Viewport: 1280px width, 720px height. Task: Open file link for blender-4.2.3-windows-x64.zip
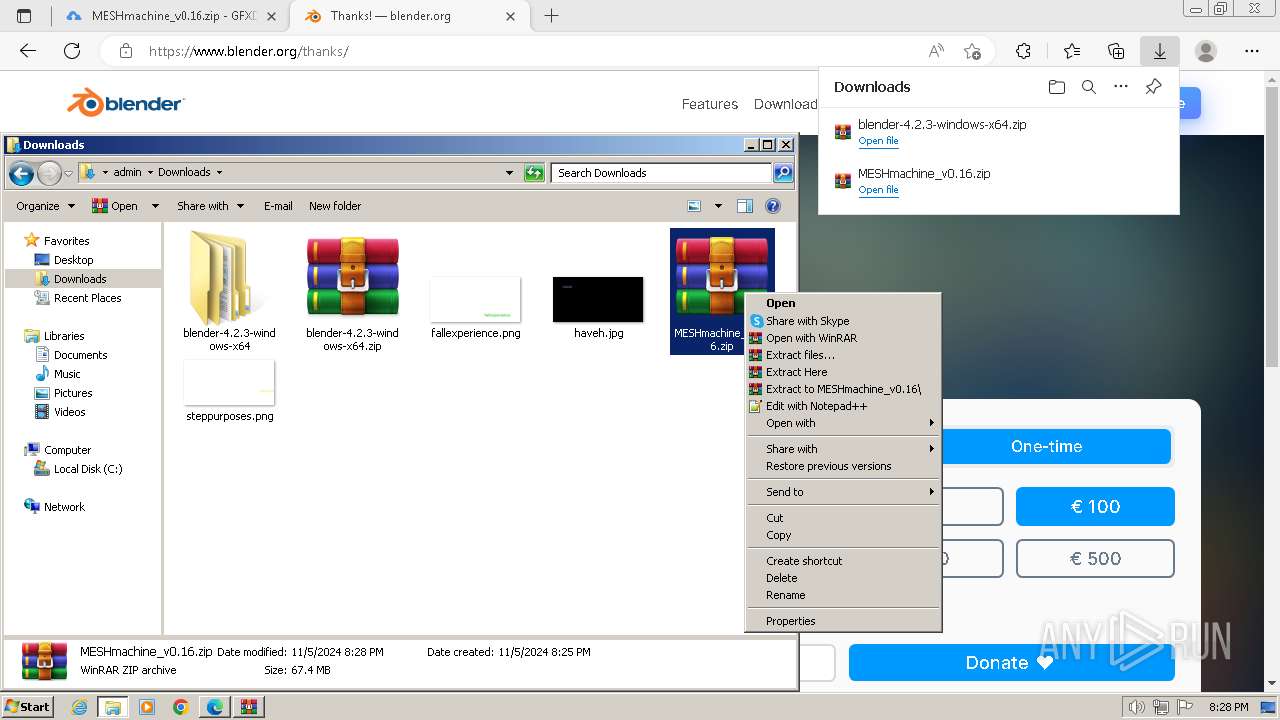[x=878, y=141]
